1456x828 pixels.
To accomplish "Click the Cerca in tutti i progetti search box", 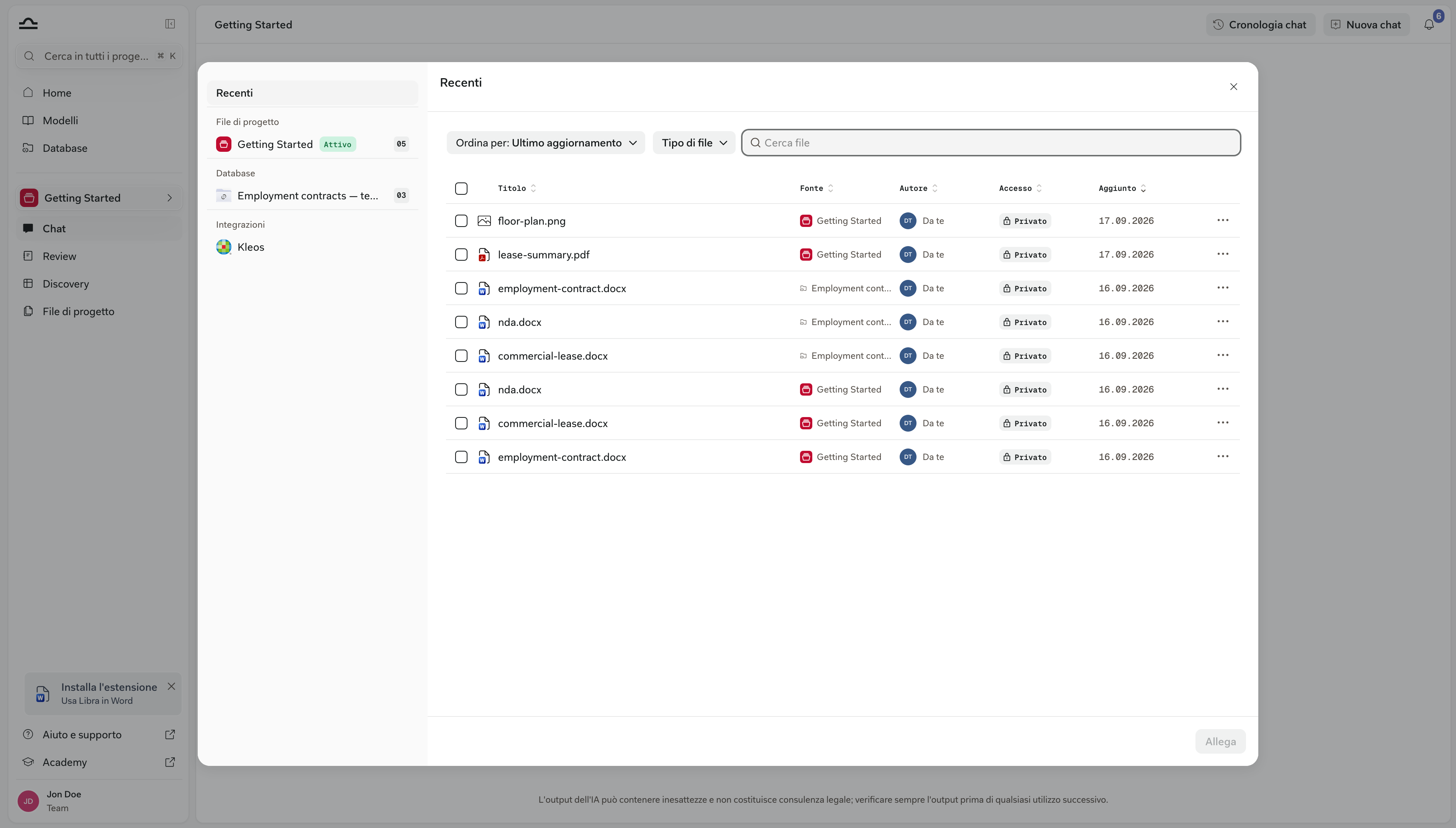I will (x=99, y=56).
